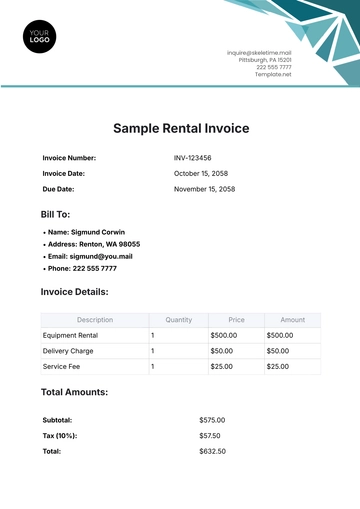Click quantity cell in Delivery Charge row
This screenshot has height=509, width=360.
point(179,351)
